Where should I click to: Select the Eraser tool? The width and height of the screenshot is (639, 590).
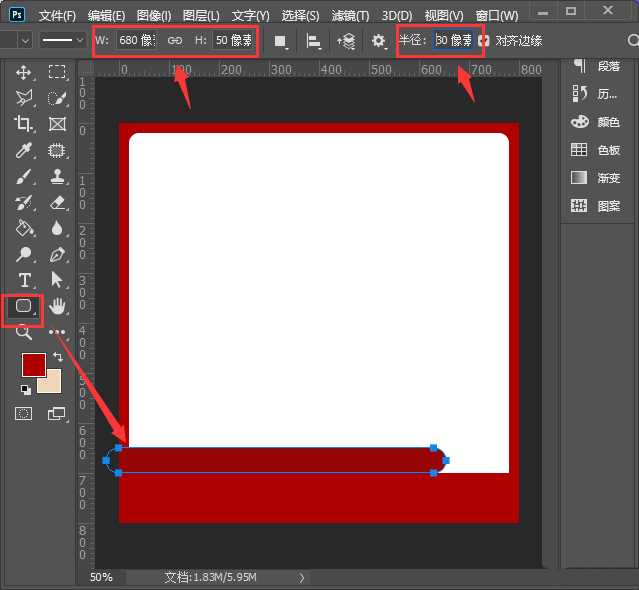click(x=57, y=202)
